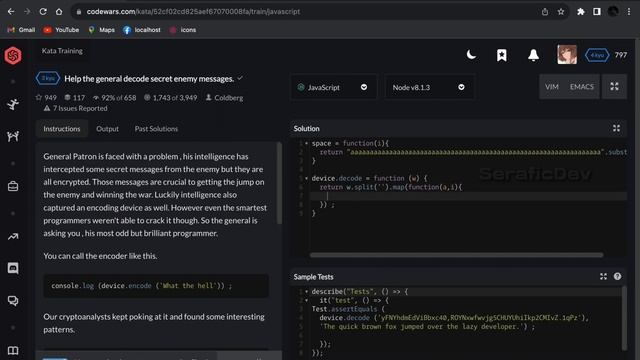Open the JavaScript language dropdown
Screen dimensions: 640x360
click(x=333, y=87)
